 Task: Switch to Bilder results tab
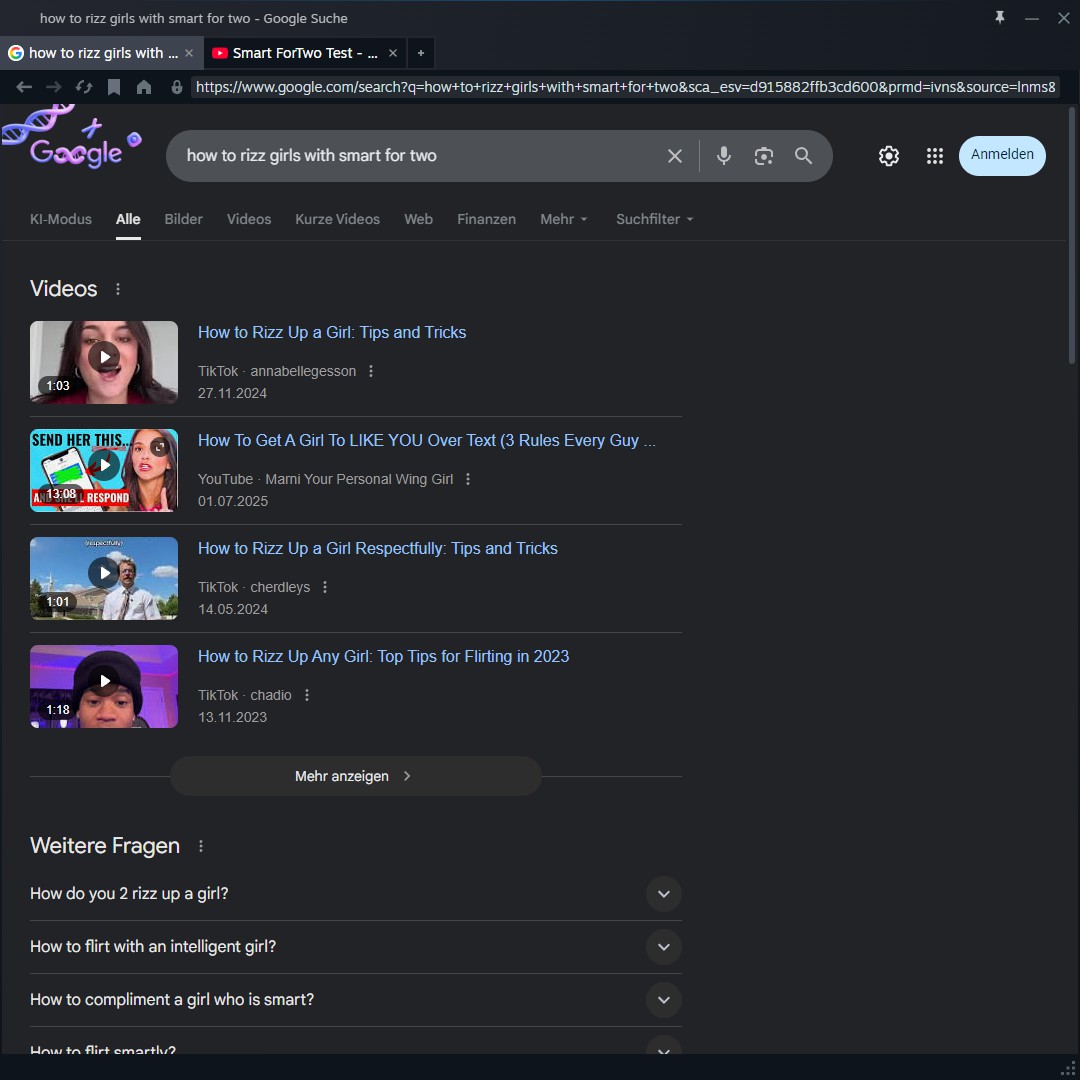[x=183, y=219]
